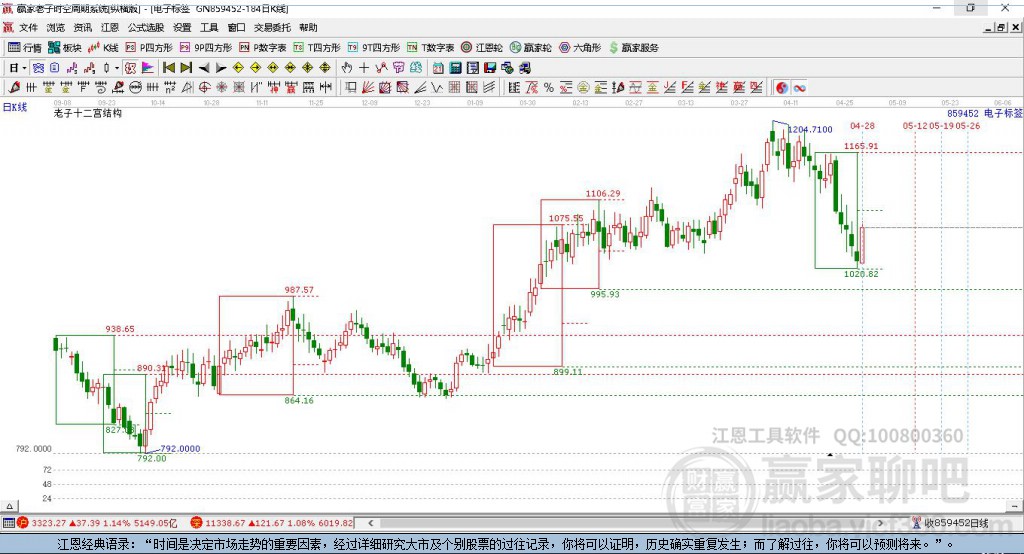Launch the 赢家轮 wheel tool
1024x554 pixels.
point(530,48)
